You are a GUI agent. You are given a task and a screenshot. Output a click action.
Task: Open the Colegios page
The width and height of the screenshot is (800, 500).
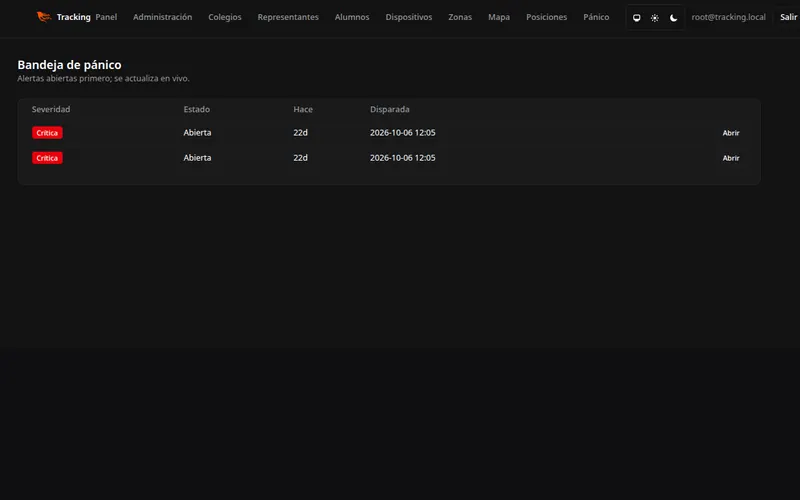click(224, 17)
